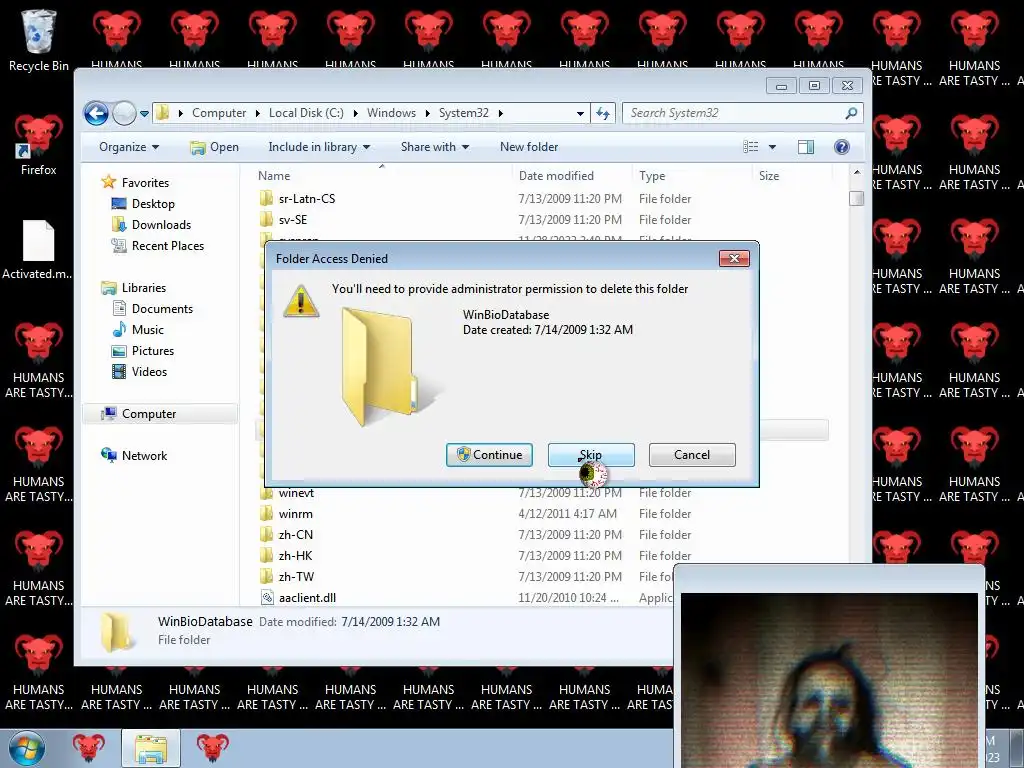Click Continue in Folder Access Denied dialog

489,455
